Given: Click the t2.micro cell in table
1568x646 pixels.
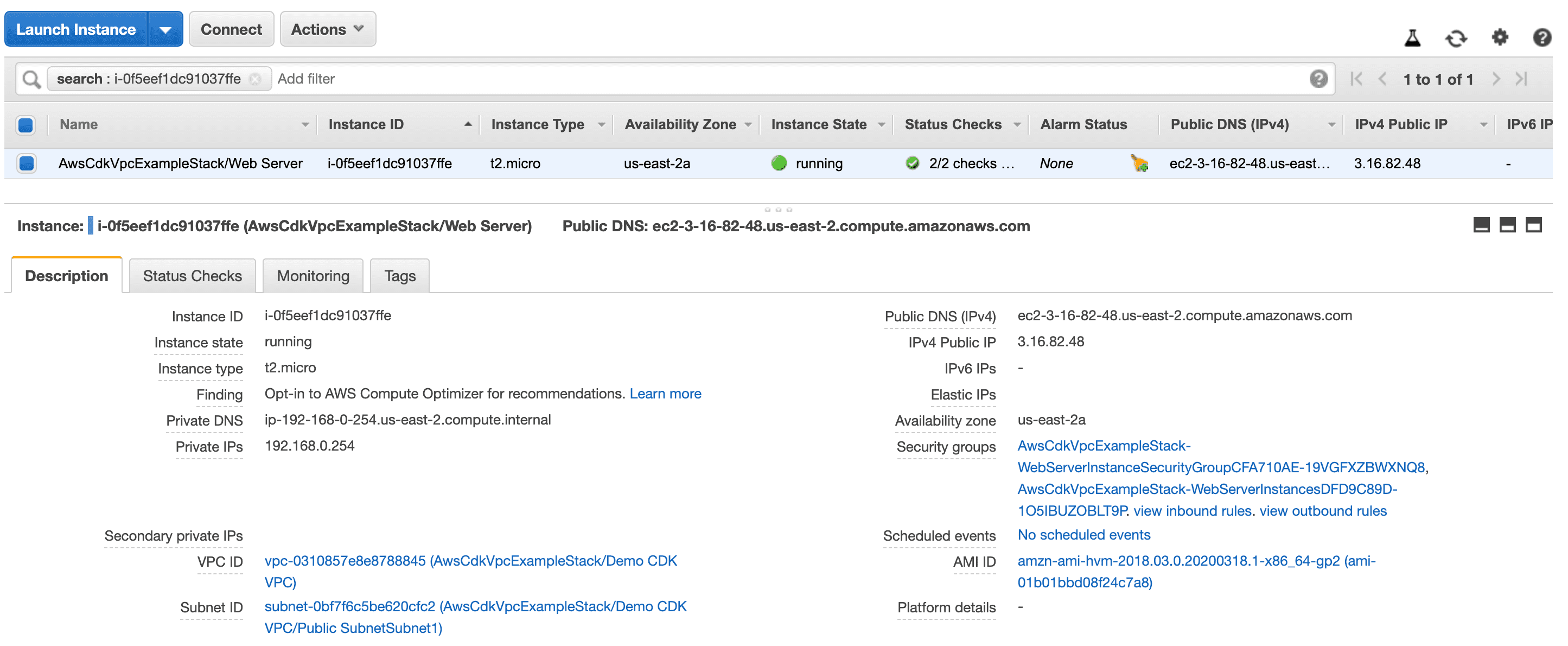Looking at the screenshot, I should point(515,163).
